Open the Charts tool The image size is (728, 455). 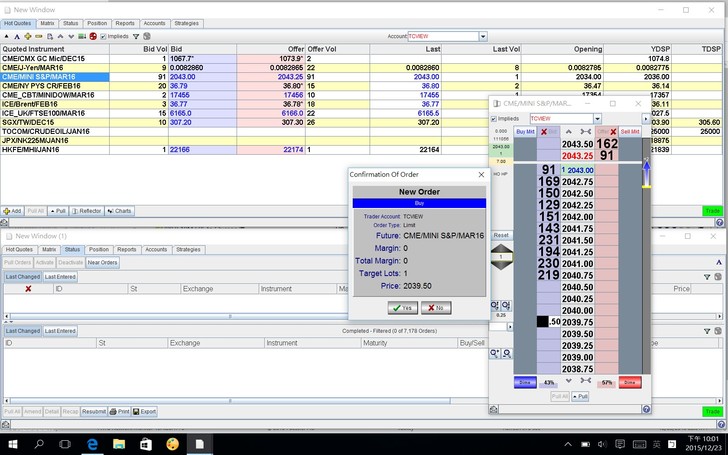tap(120, 211)
